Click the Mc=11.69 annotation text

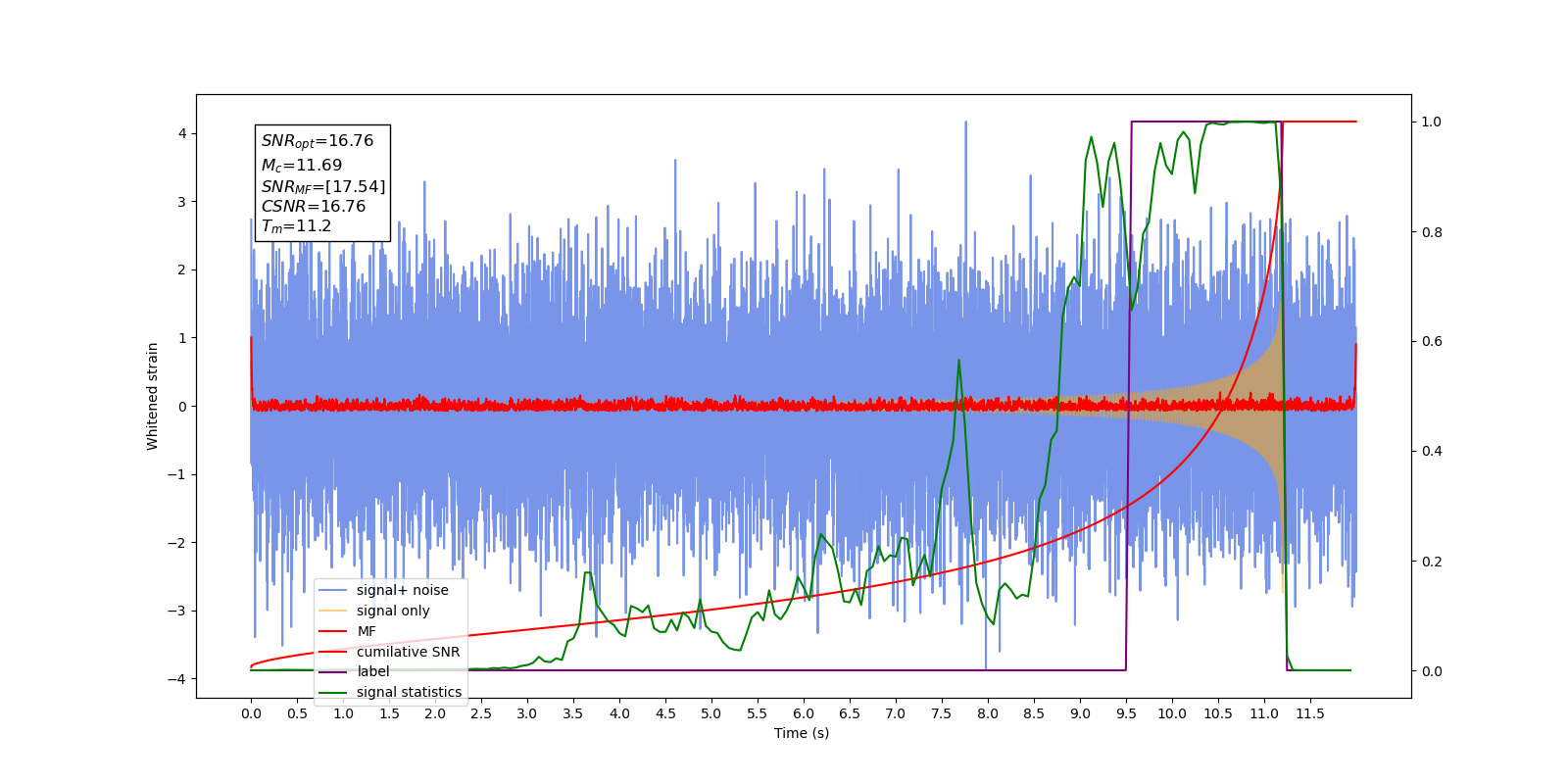pyautogui.click(x=302, y=166)
